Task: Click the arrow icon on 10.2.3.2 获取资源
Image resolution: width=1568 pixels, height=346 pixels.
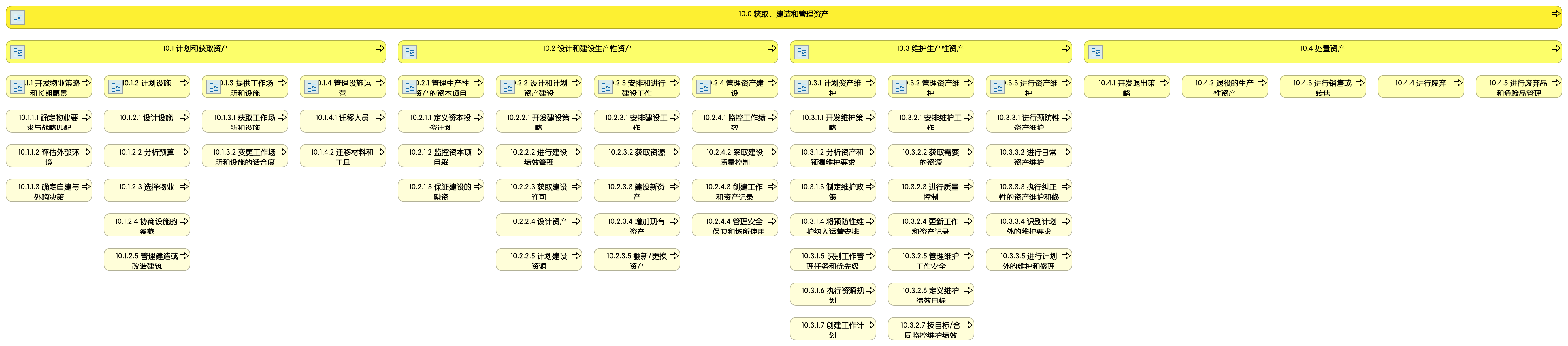Action: point(674,152)
